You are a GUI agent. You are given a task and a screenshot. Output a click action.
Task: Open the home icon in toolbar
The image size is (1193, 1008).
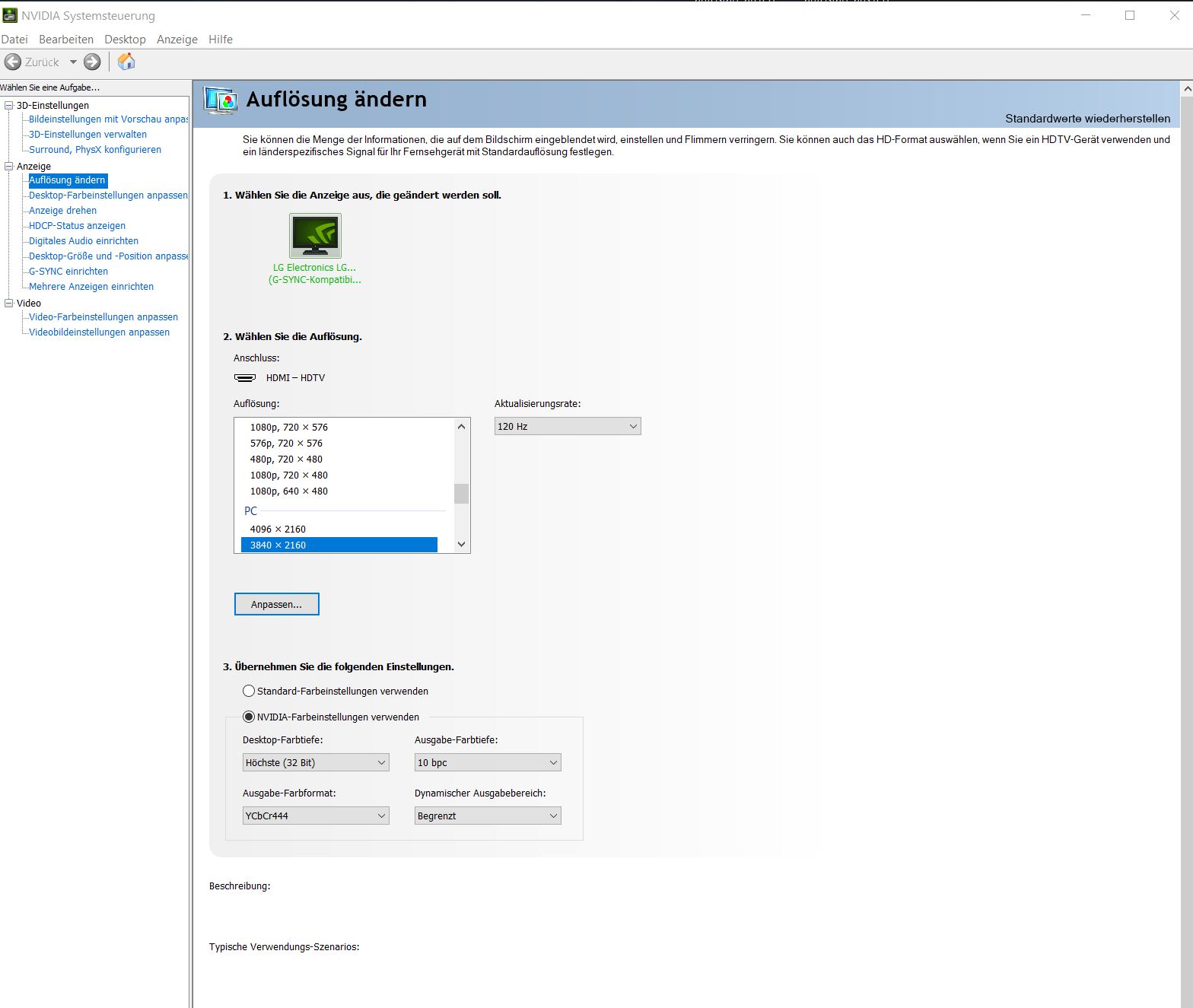click(126, 62)
